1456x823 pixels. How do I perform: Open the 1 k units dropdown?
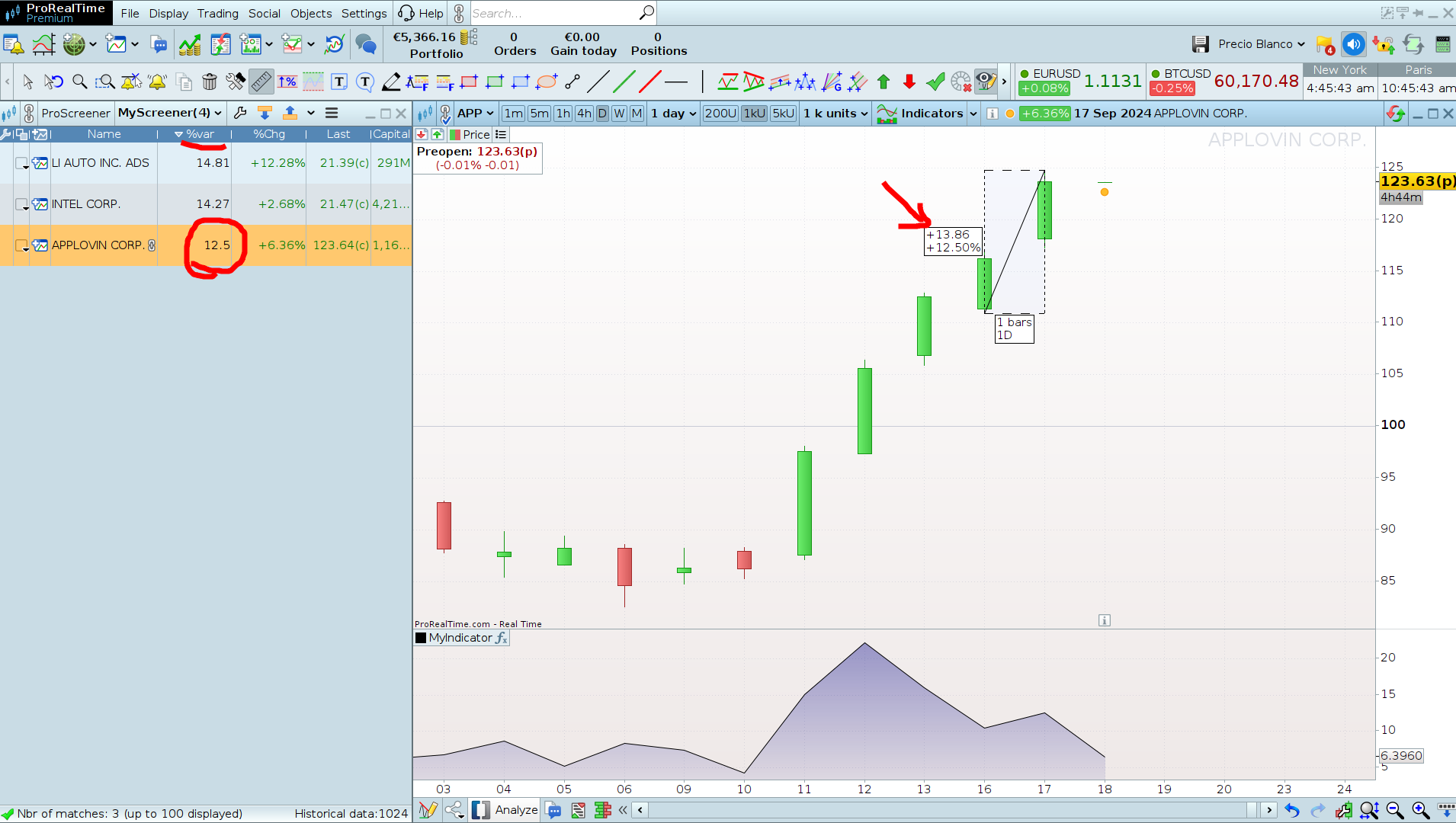835,114
